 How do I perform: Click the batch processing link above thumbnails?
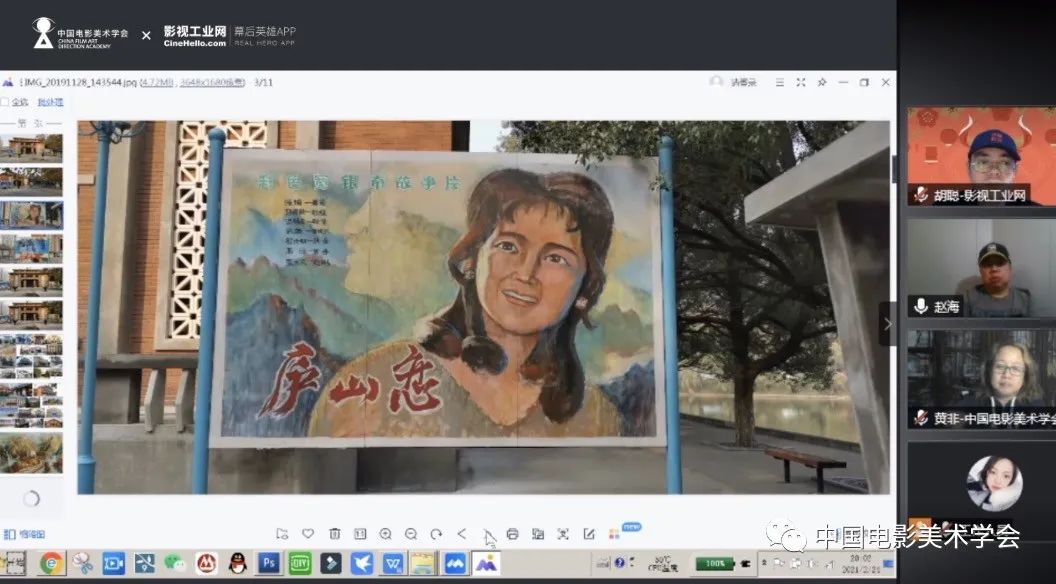[50, 102]
